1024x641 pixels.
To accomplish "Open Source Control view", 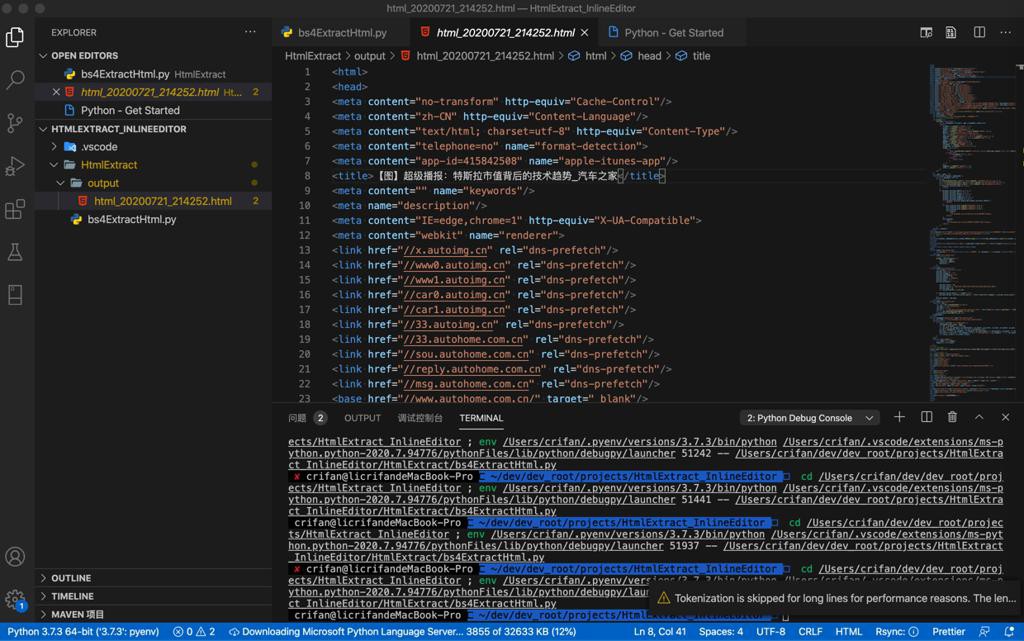I will click(x=15, y=123).
